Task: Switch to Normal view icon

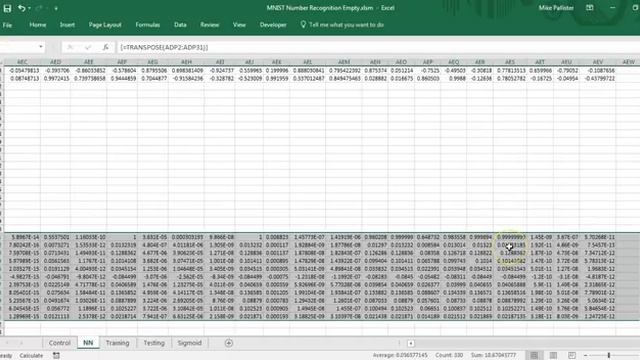Action: (534, 356)
